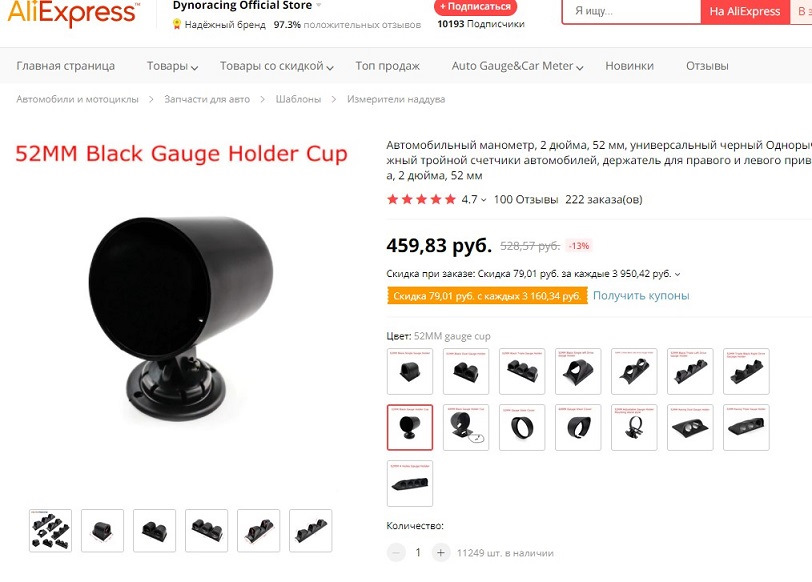Screen dimensions: 812x582
Task: Pick the adjustable clamp gauge holder variant
Action: coord(634,427)
